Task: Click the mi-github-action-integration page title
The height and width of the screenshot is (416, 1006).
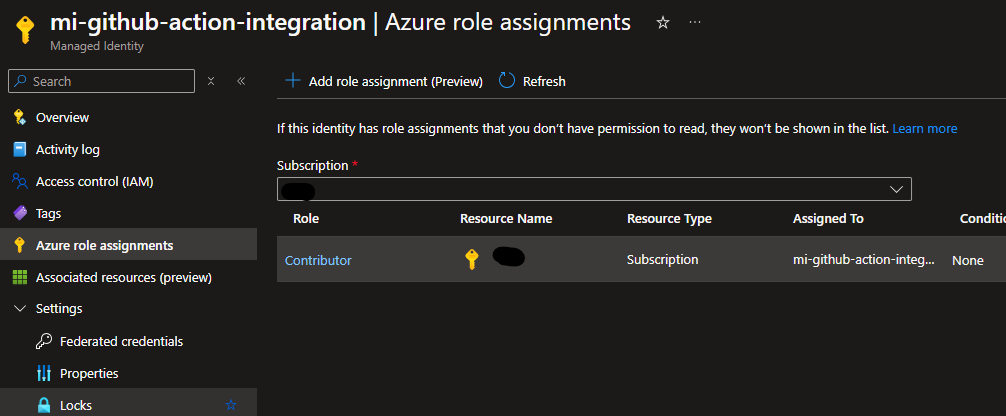Action: pyautogui.click(x=208, y=22)
